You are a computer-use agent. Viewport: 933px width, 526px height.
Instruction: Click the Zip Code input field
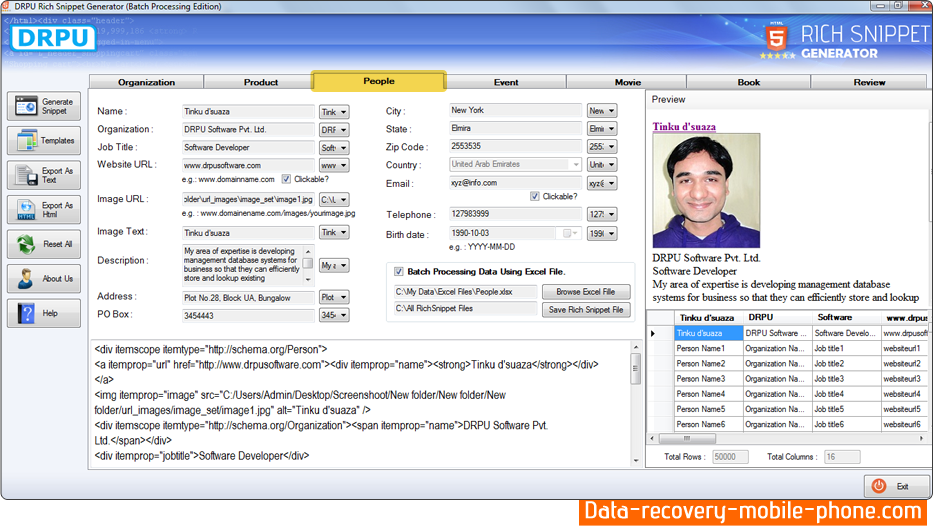pyautogui.click(x=515, y=146)
